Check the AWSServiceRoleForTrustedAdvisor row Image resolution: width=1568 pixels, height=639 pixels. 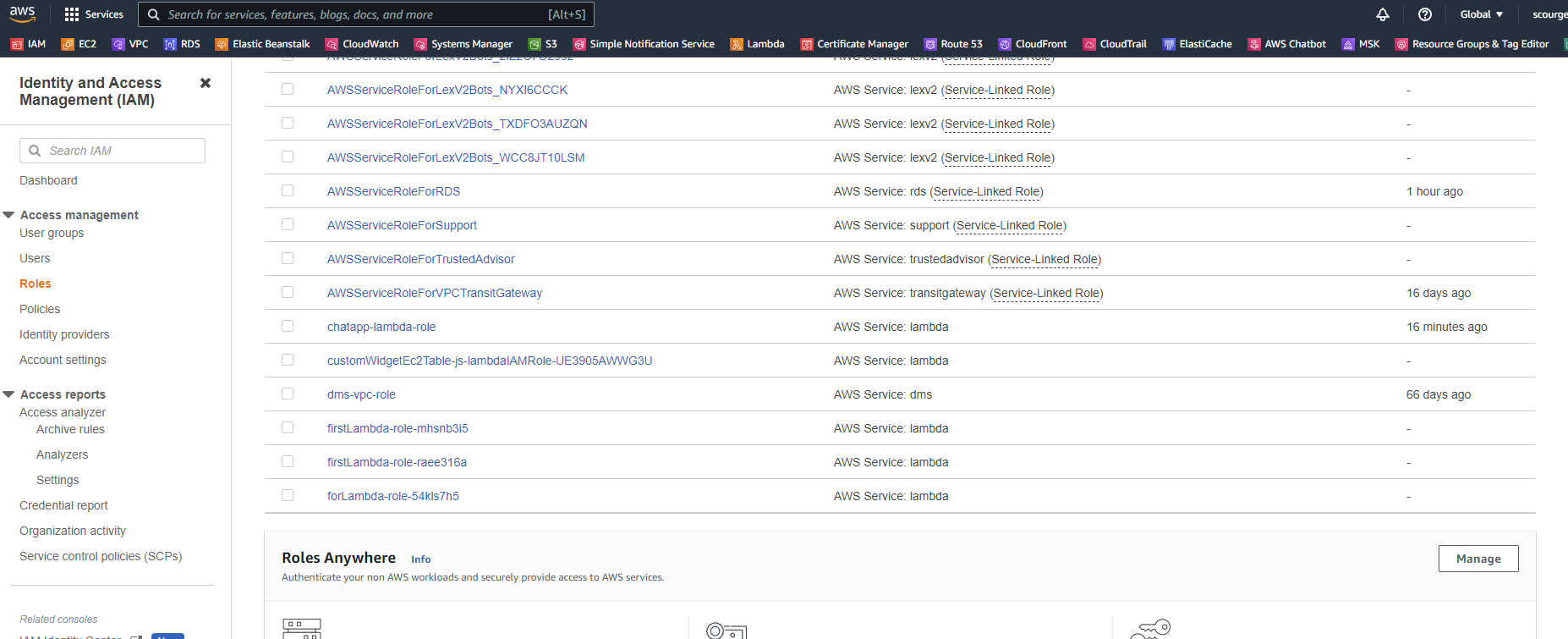(288, 258)
